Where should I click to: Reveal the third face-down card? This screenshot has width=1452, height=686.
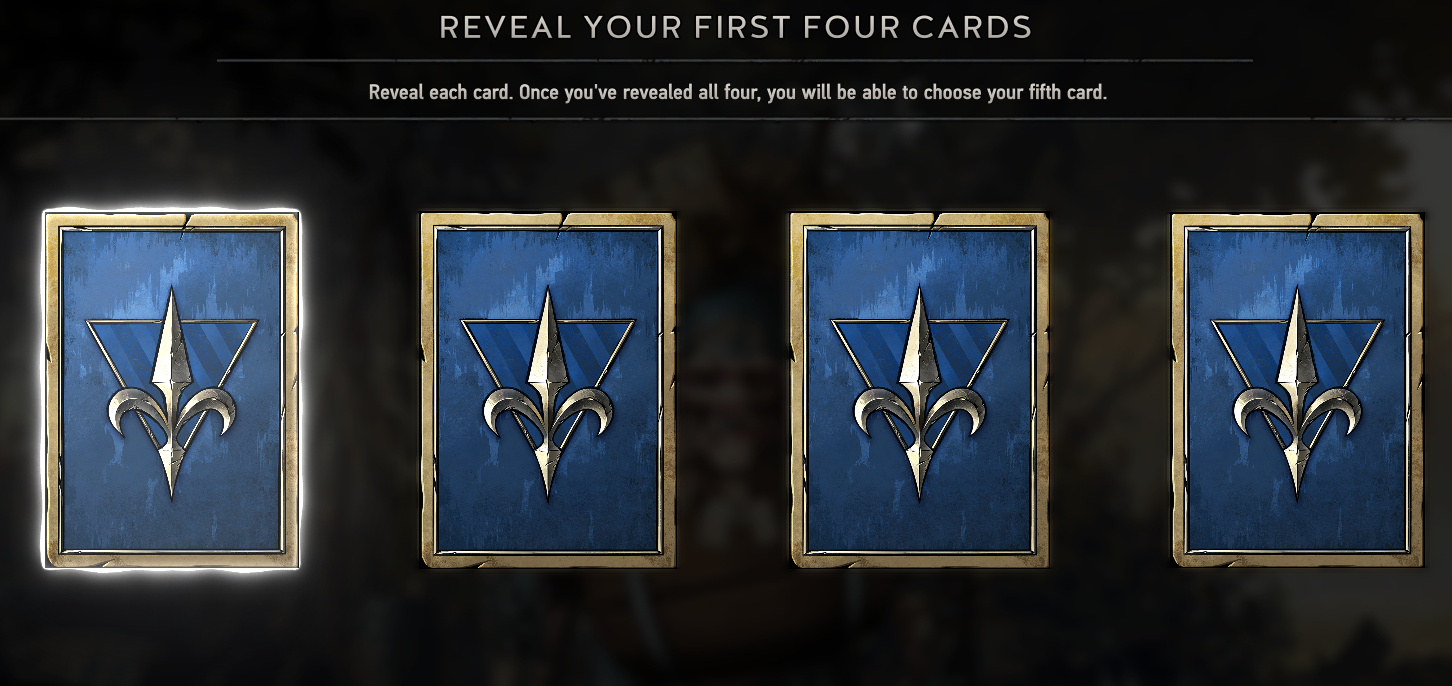coord(919,390)
